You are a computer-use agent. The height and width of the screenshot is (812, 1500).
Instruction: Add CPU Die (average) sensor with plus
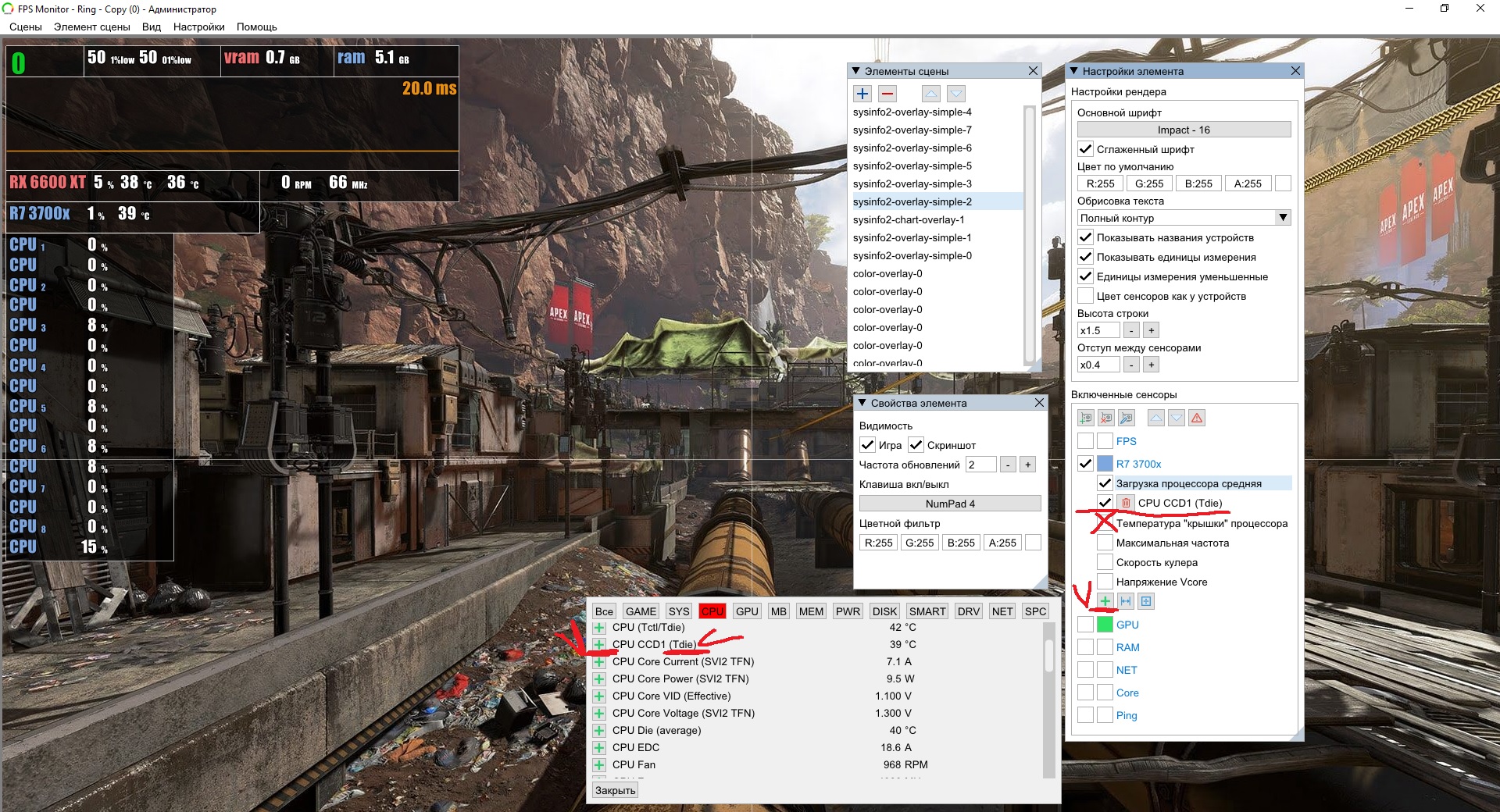599,731
